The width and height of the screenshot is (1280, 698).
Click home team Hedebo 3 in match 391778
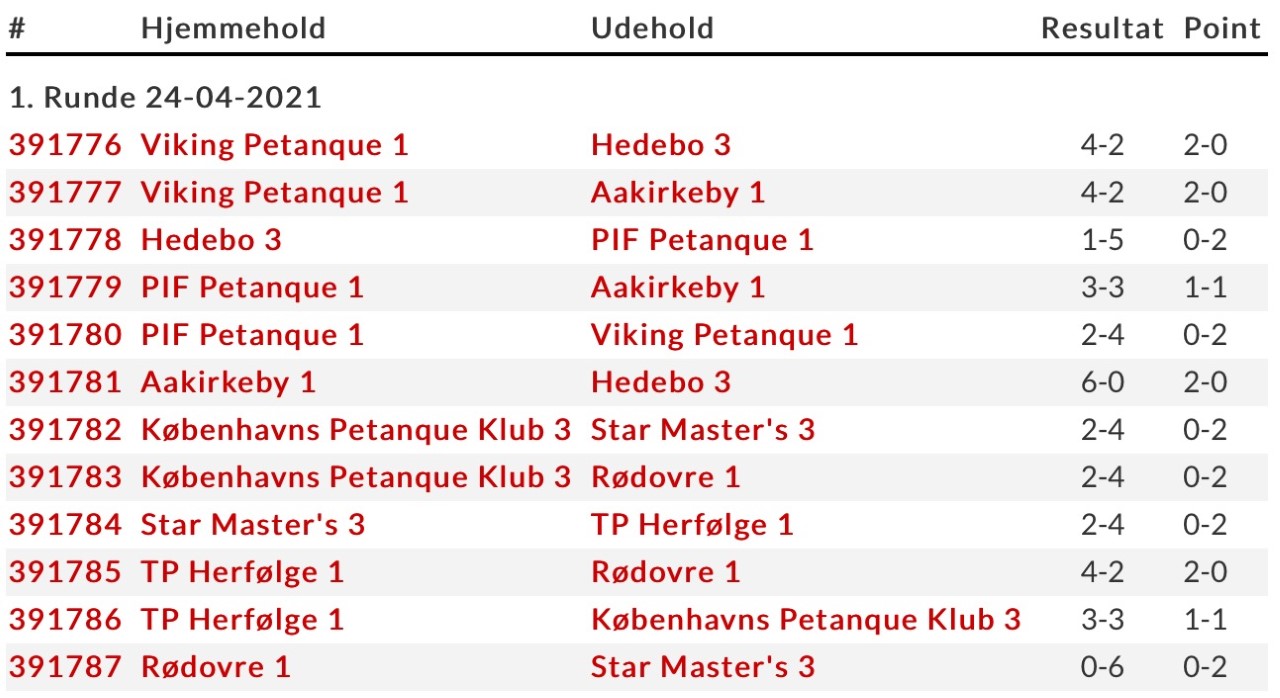pyautogui.click(x=211, y=240)
